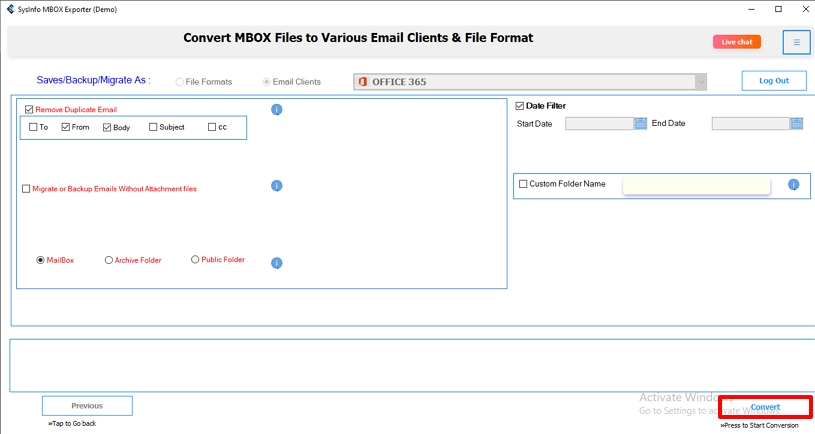This screenshot has height=434, width=815.
Task: Uncheck Remove Duplicate Email checkbox
Action: click(x=29, y=109)
